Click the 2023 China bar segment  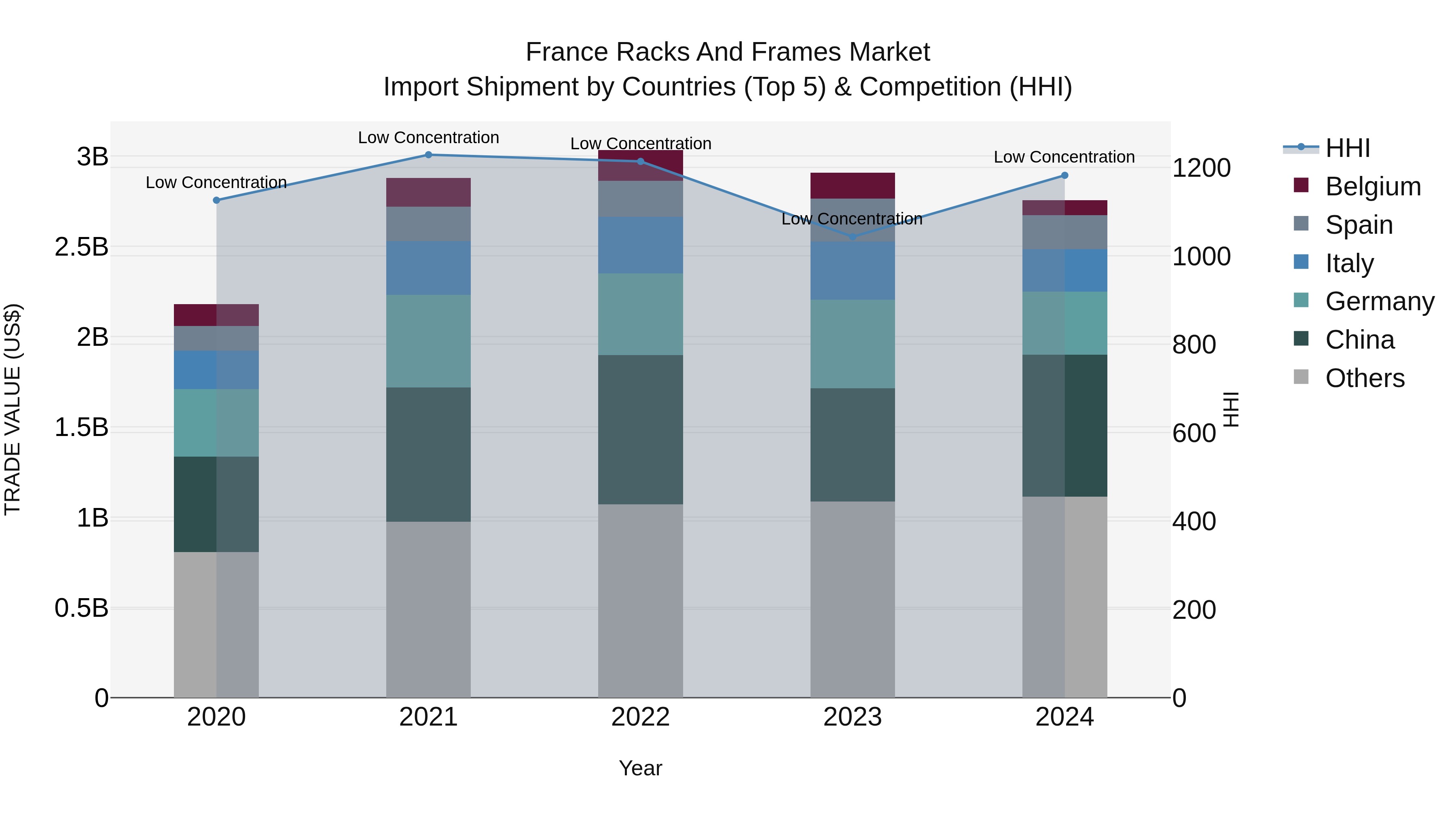(x=853, y=445)
